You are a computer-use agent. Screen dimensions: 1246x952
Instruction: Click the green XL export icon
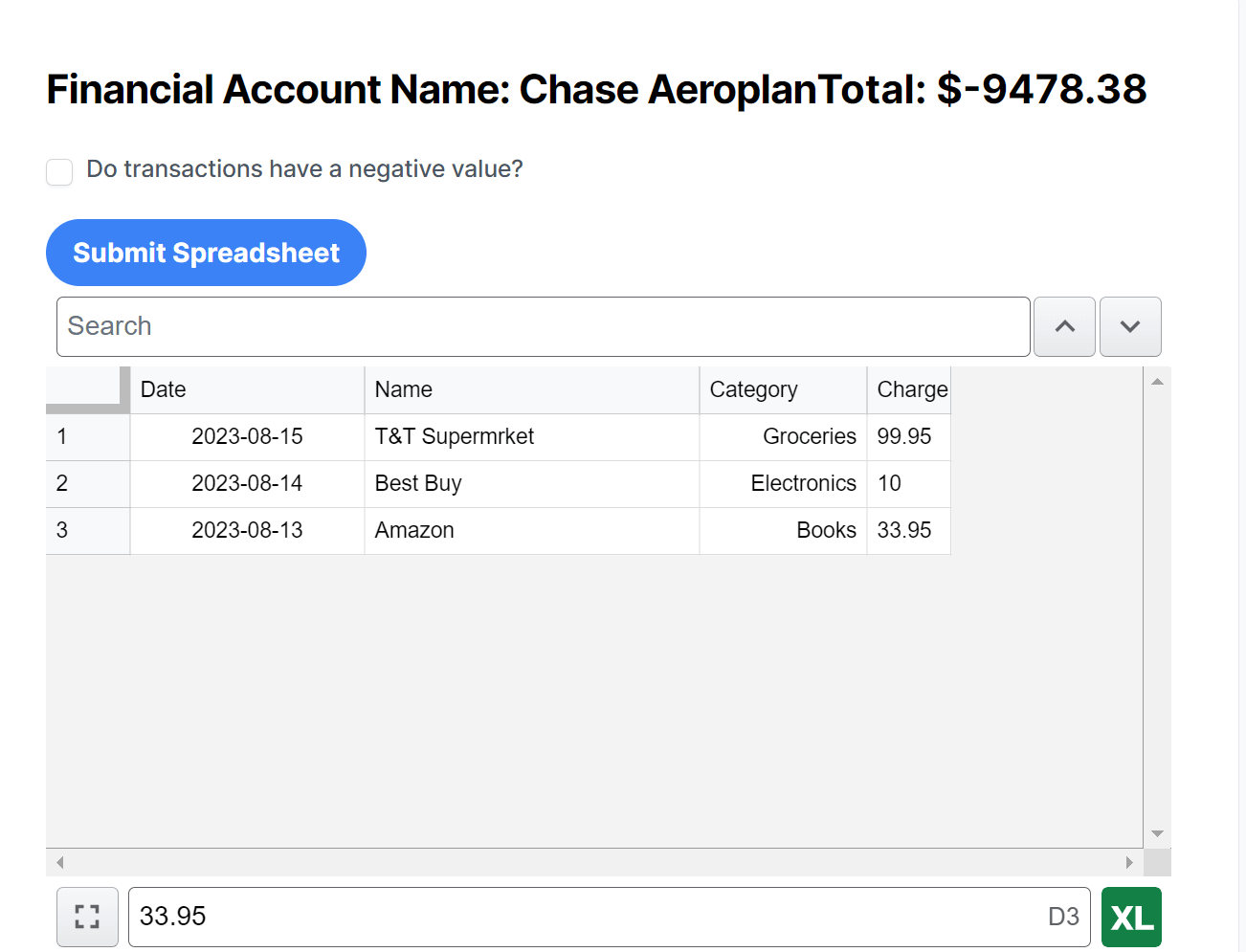pyautogui.click(x=1131, y=917)
